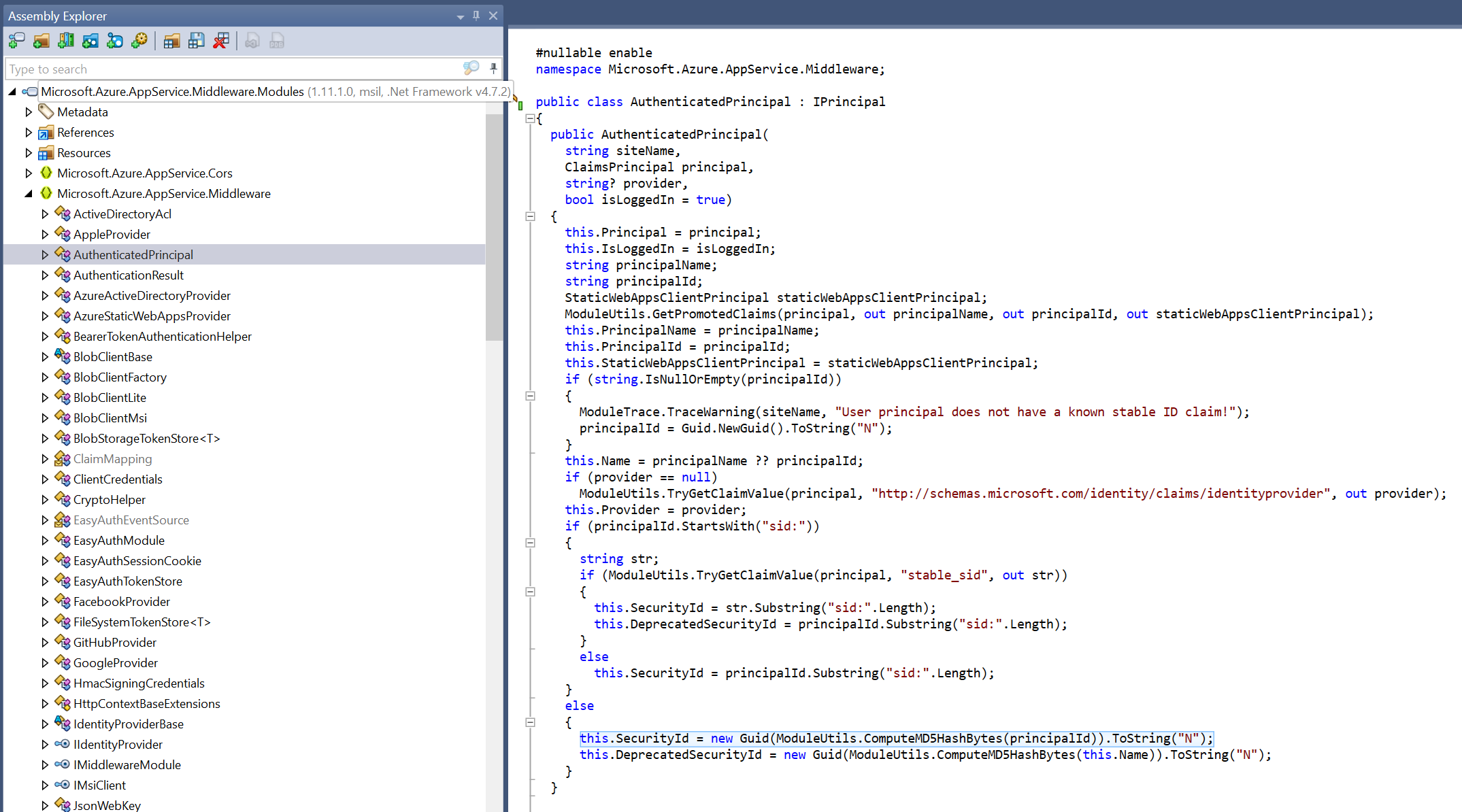Click the Open assembly file icon
Image resolution: width=1462 pixels, height=812 pixels.
point(16,41)
